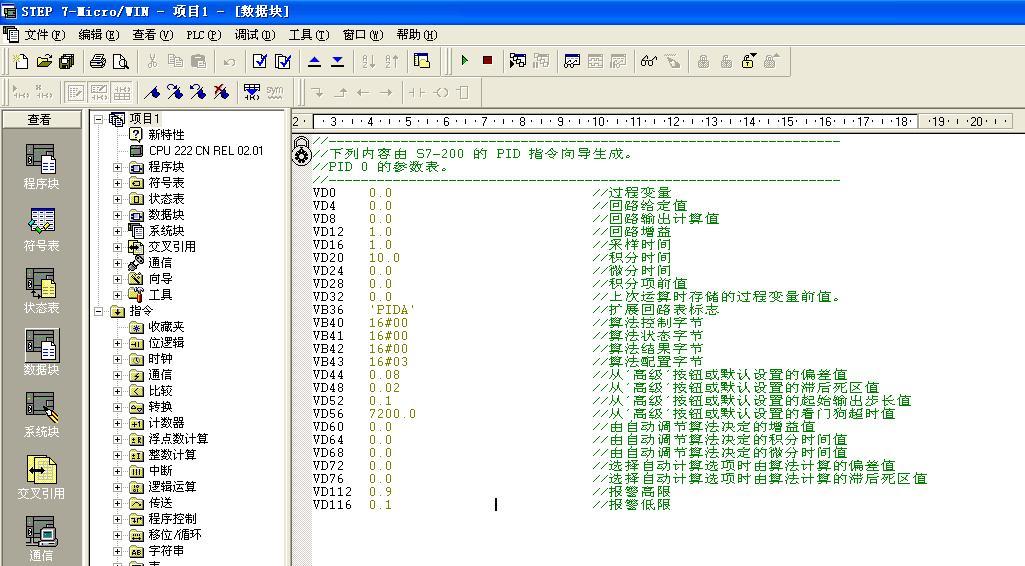Screen dimensions: 1025x566
Task: Click the unlock padlock toolbar icon
Action: pyautogui.click(x=748, y=61)
